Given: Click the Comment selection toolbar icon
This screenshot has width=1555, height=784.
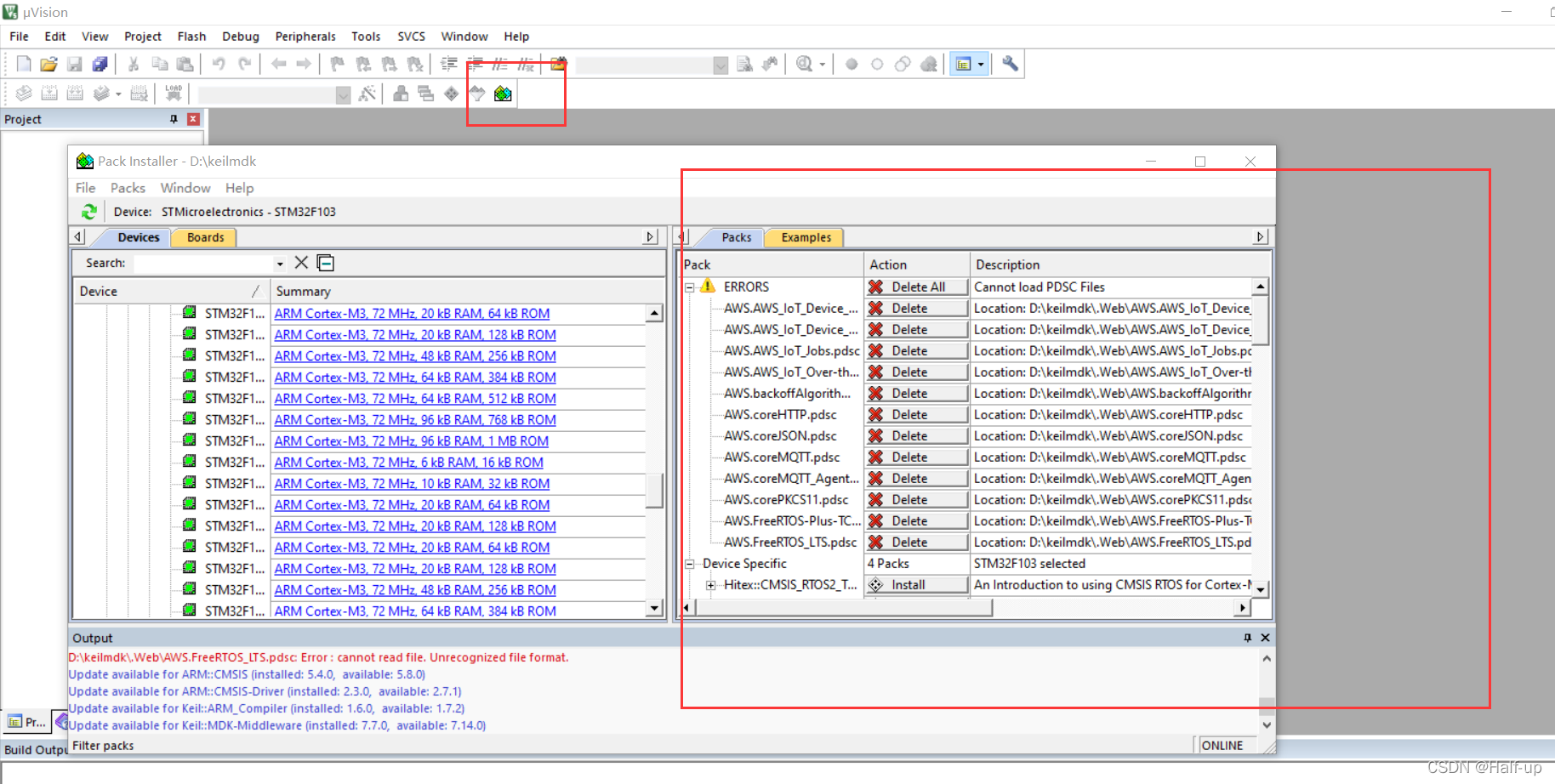Looking at the screenshot, I should coord(500,64).
